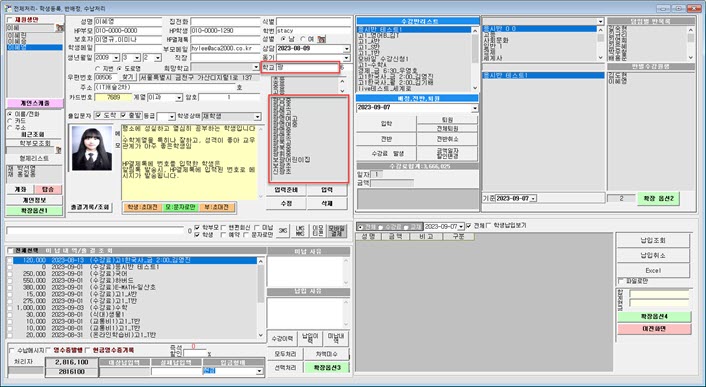Open the LMS/MMS message button
Viewport: 706px width, 387px height.
point(300,231)
